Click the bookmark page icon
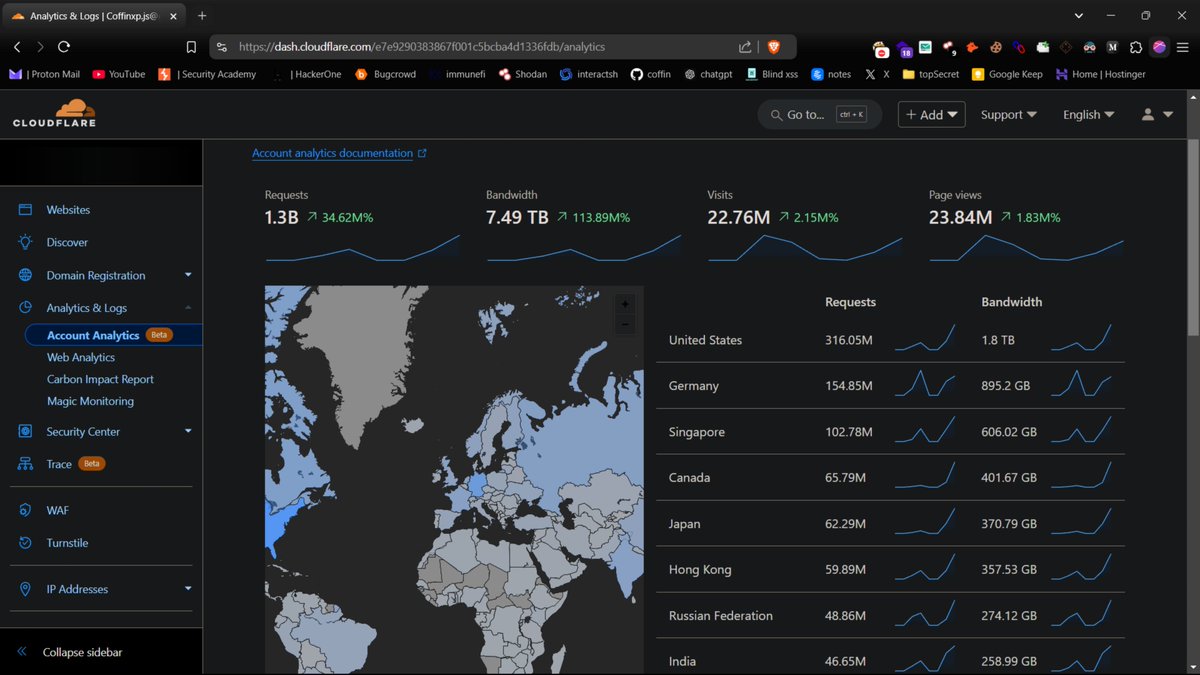1200x675 pixels. pos(191,46)
